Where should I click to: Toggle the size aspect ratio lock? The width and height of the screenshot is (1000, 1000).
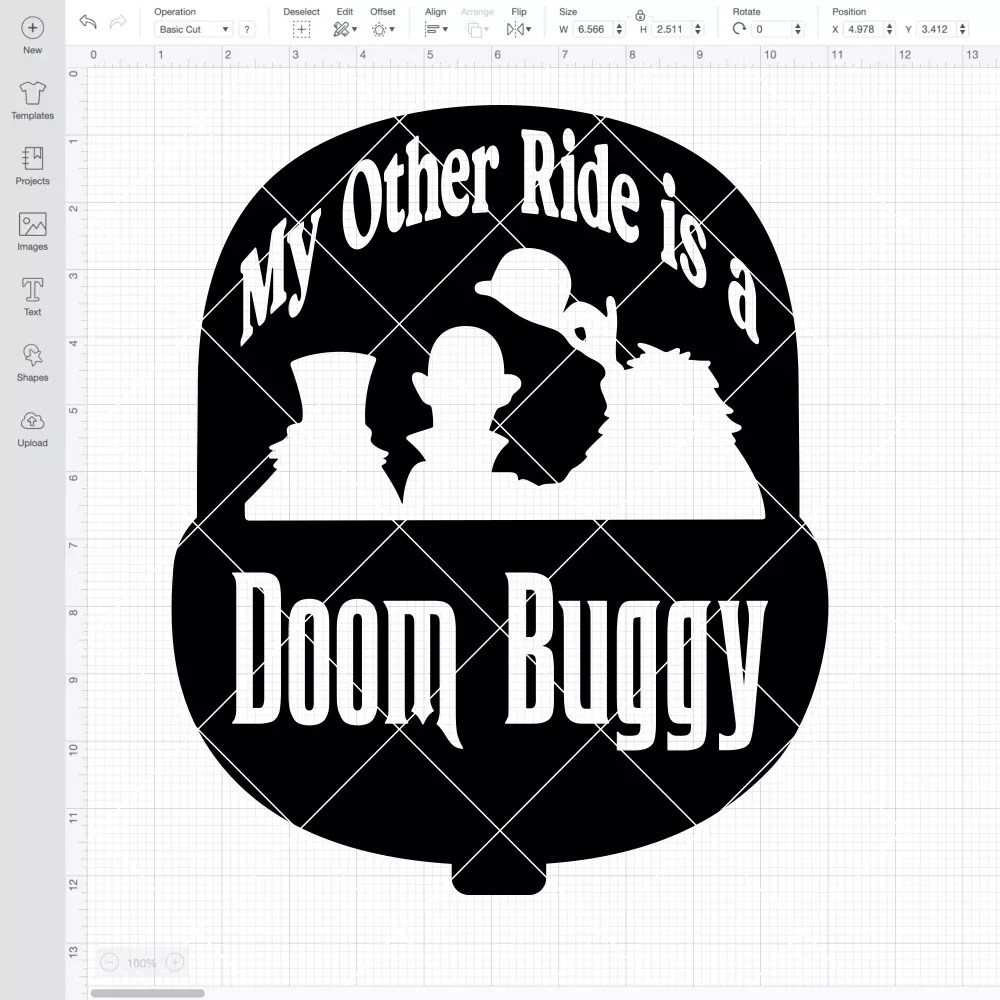[640, 15]
